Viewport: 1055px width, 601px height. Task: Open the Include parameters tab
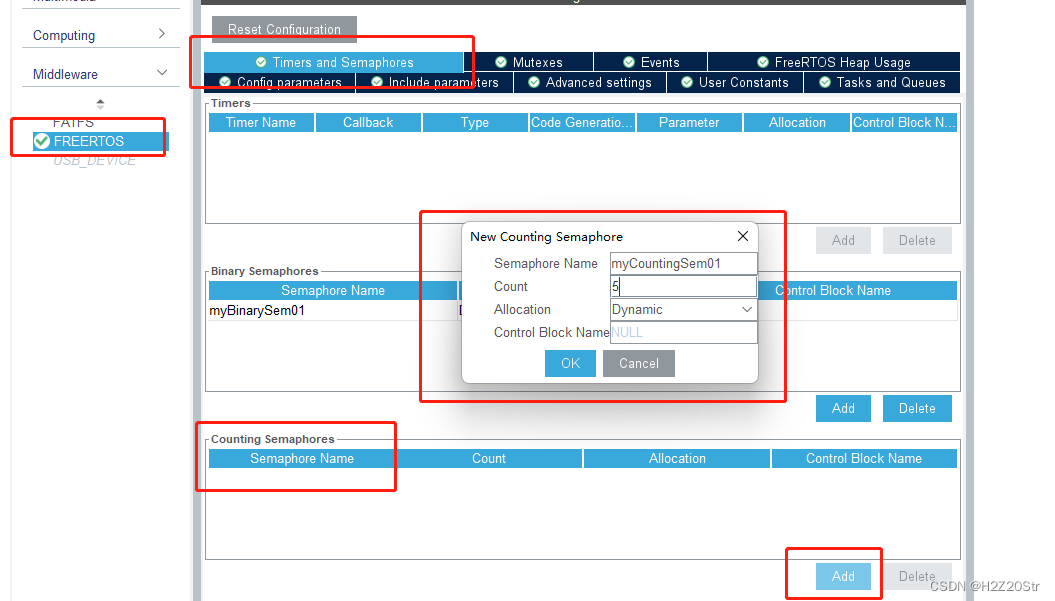pyautogui.click(x=435, y=82)
